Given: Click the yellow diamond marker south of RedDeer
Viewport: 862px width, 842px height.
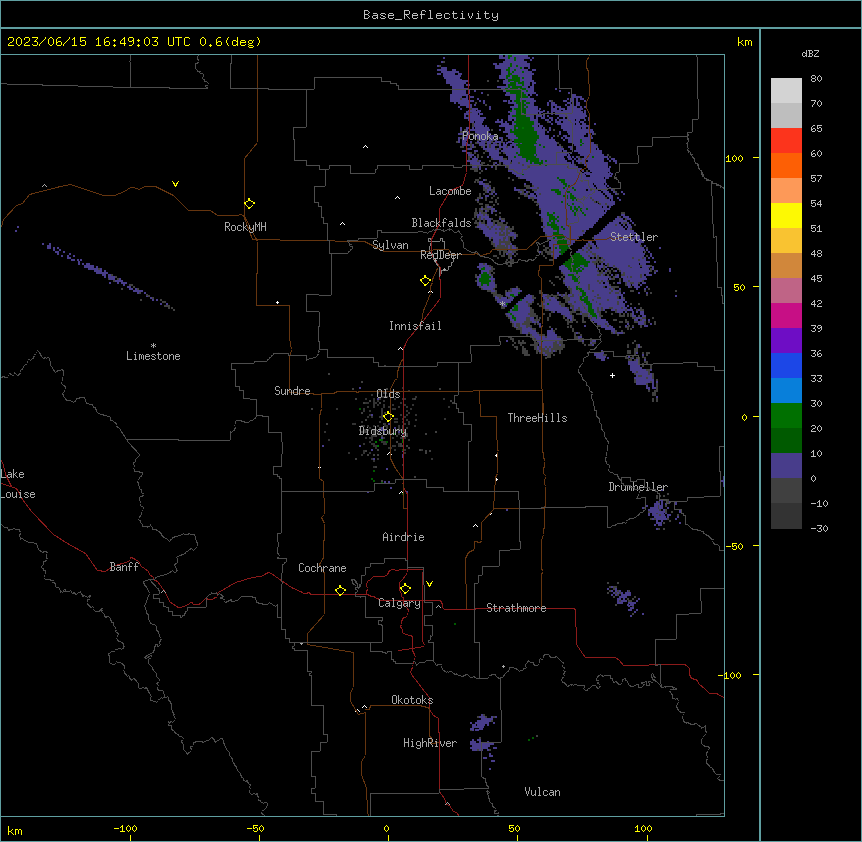Looking at the screenshot, I should click(425, 281).
